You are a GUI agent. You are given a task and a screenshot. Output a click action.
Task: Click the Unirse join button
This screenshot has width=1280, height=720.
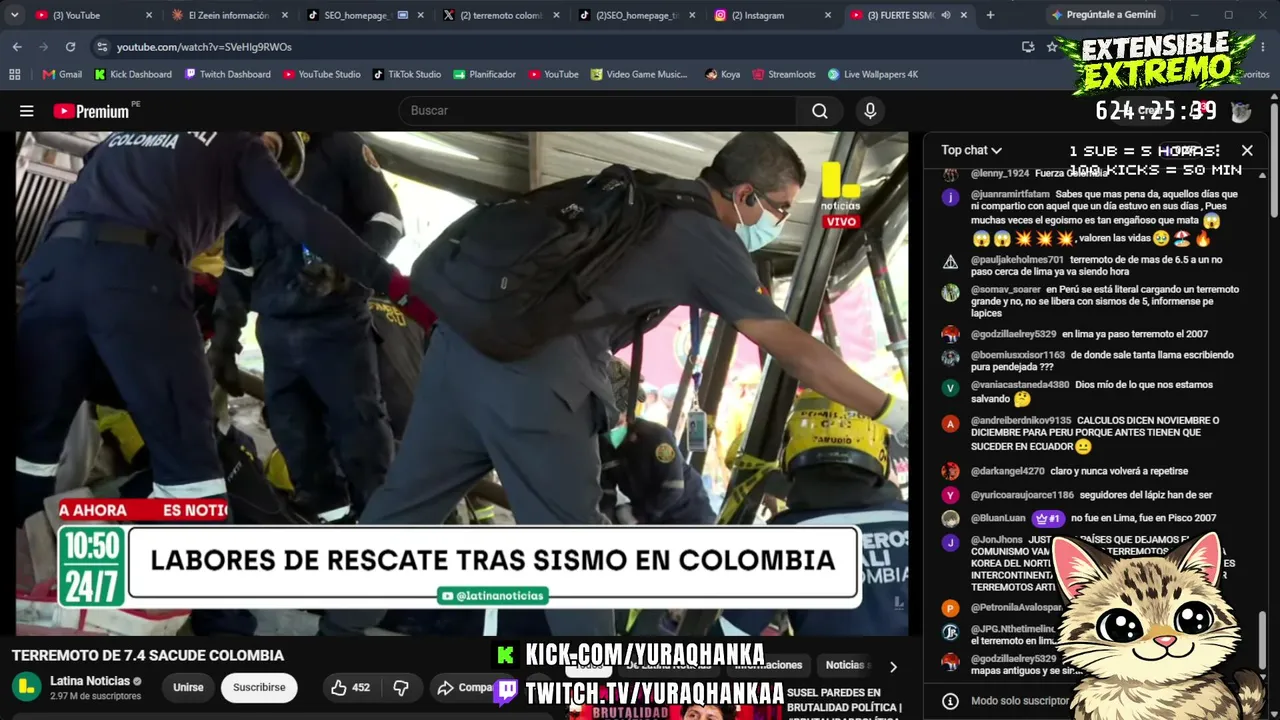(188, 687)
